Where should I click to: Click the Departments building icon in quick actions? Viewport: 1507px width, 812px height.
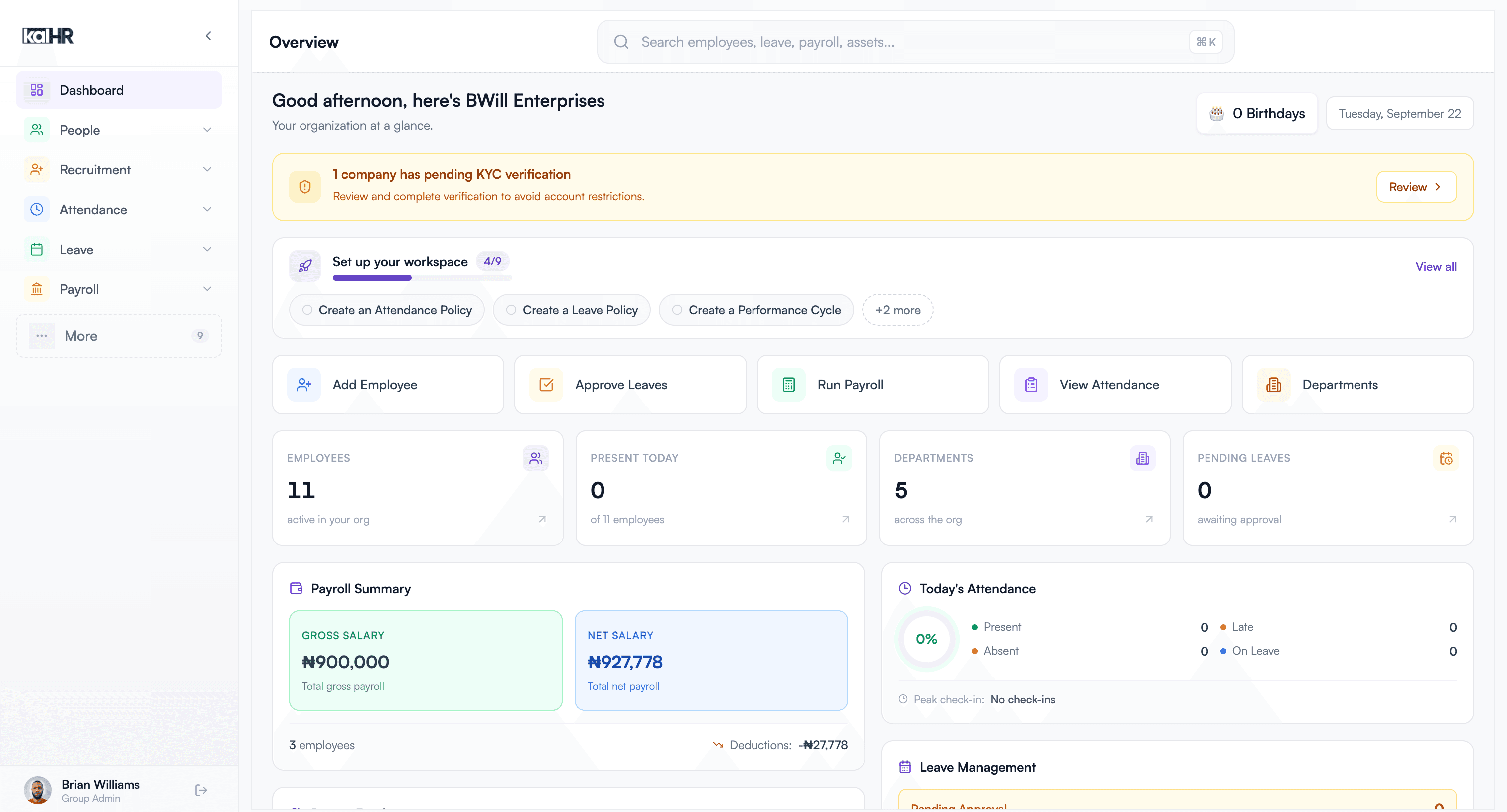point(1274,385)
